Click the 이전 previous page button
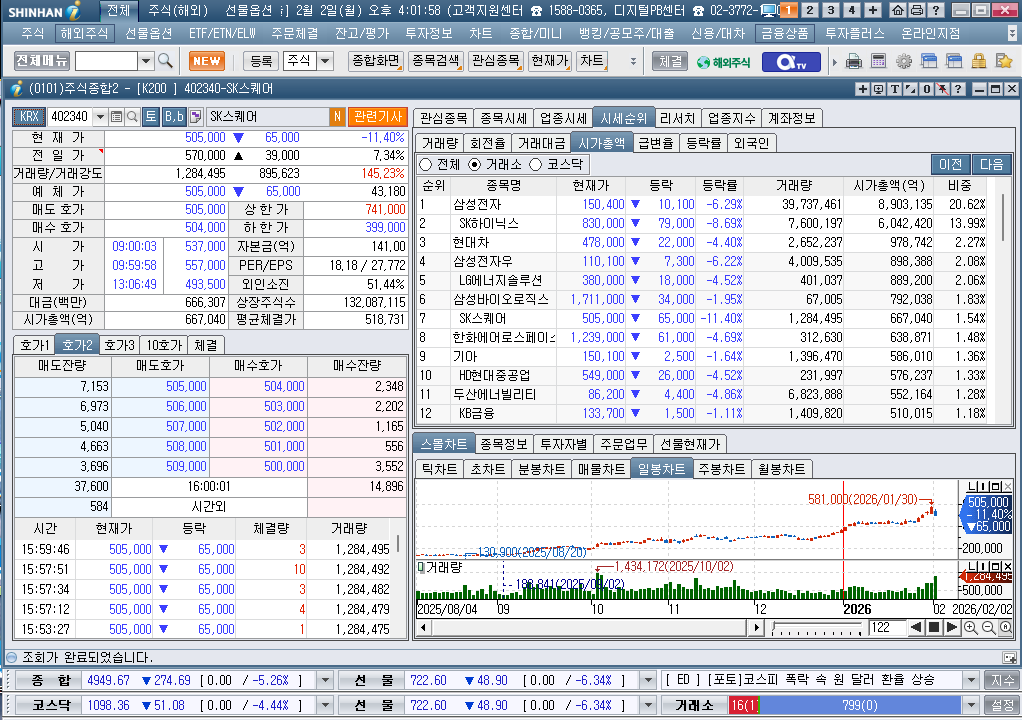This screenshot has height=720, width=1022. pos(951,164)
